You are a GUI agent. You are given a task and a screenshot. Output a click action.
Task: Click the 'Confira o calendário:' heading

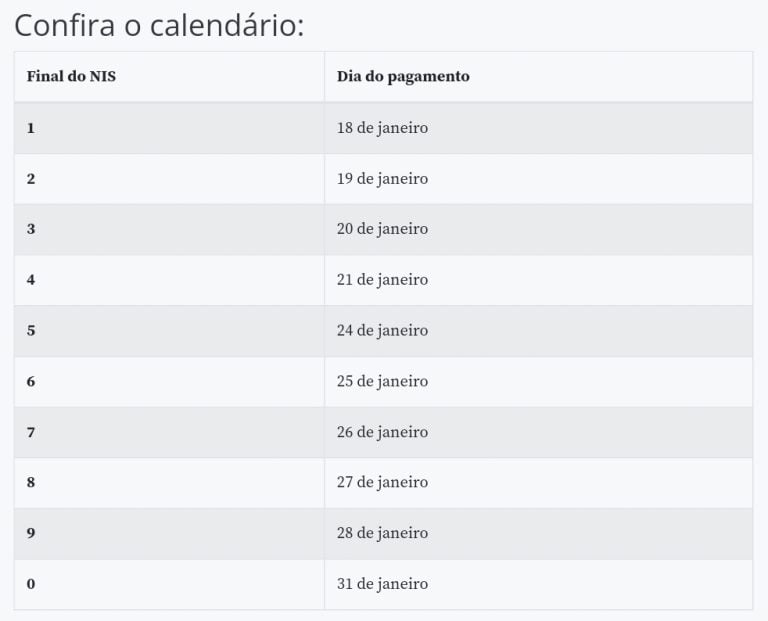point(159,25)
